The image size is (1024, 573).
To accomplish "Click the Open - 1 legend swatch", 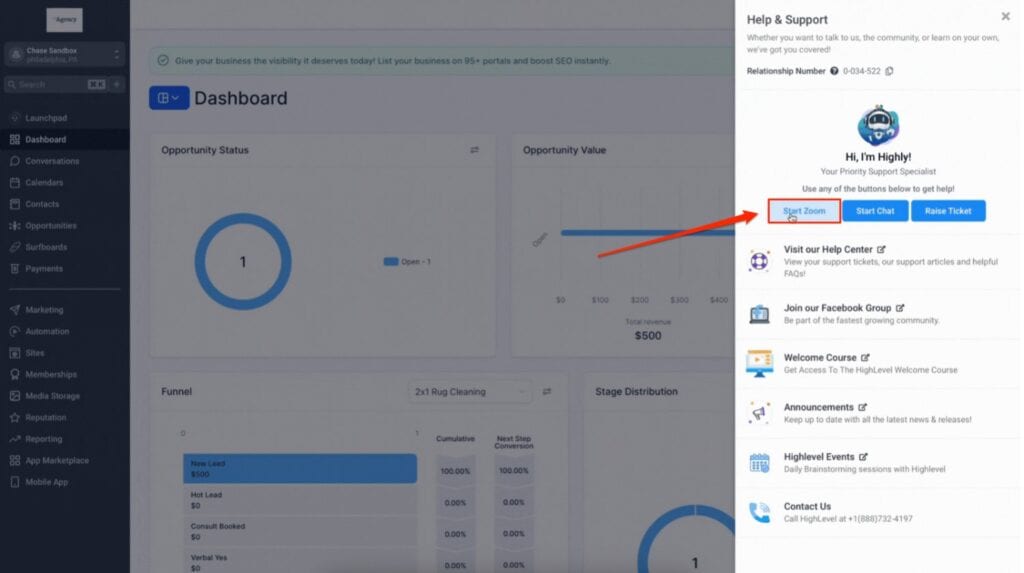I will pyautogui.click(x=391, y=262).
